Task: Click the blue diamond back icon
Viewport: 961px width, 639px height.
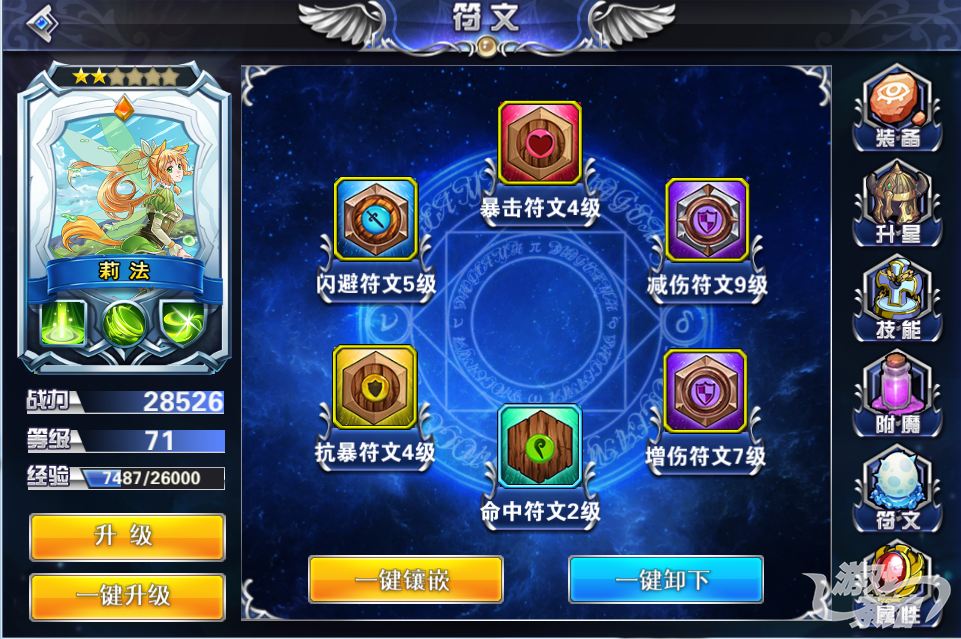Action: [41, 23]
